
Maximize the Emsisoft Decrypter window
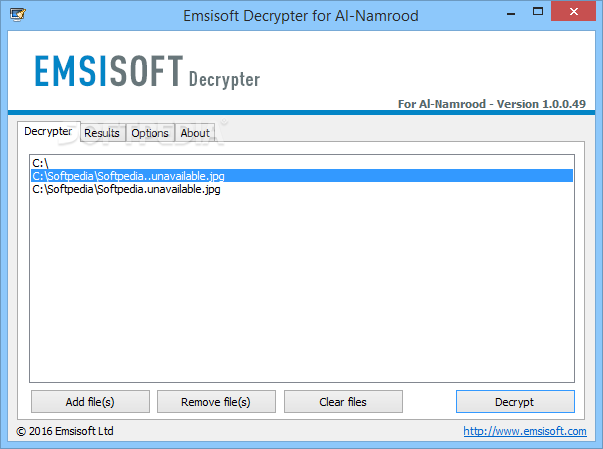tap(538, 12)
